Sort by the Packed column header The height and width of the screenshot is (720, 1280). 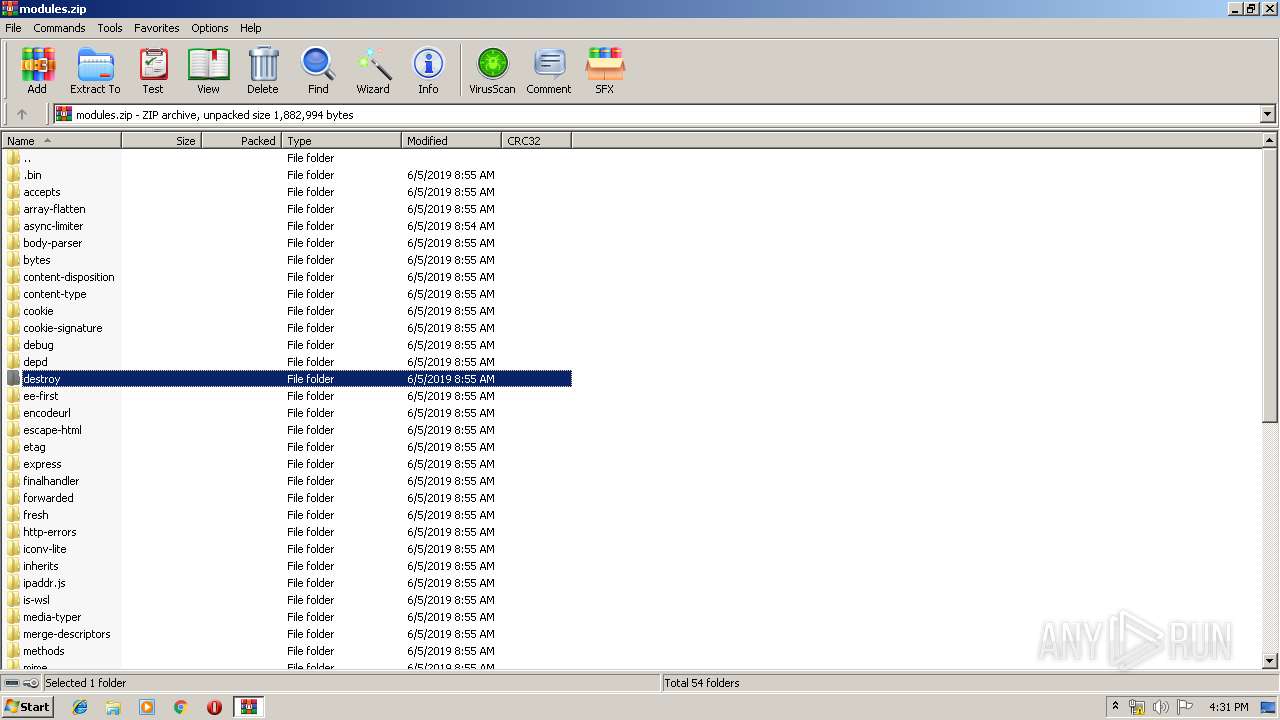[242, 141]
